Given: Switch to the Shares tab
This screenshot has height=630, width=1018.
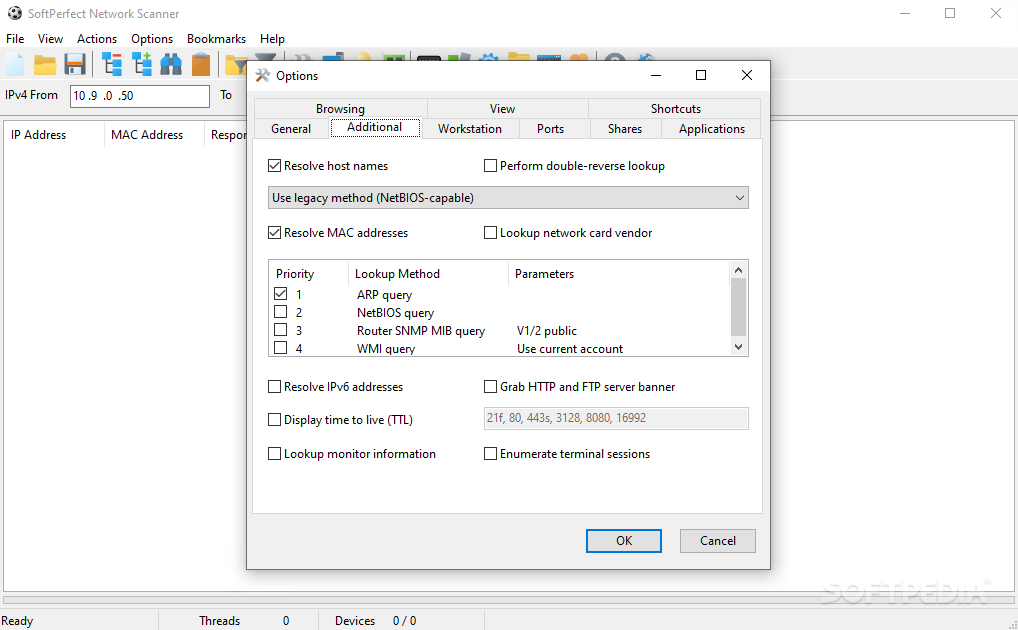Looking at the screenshot, I should [625, 129].
